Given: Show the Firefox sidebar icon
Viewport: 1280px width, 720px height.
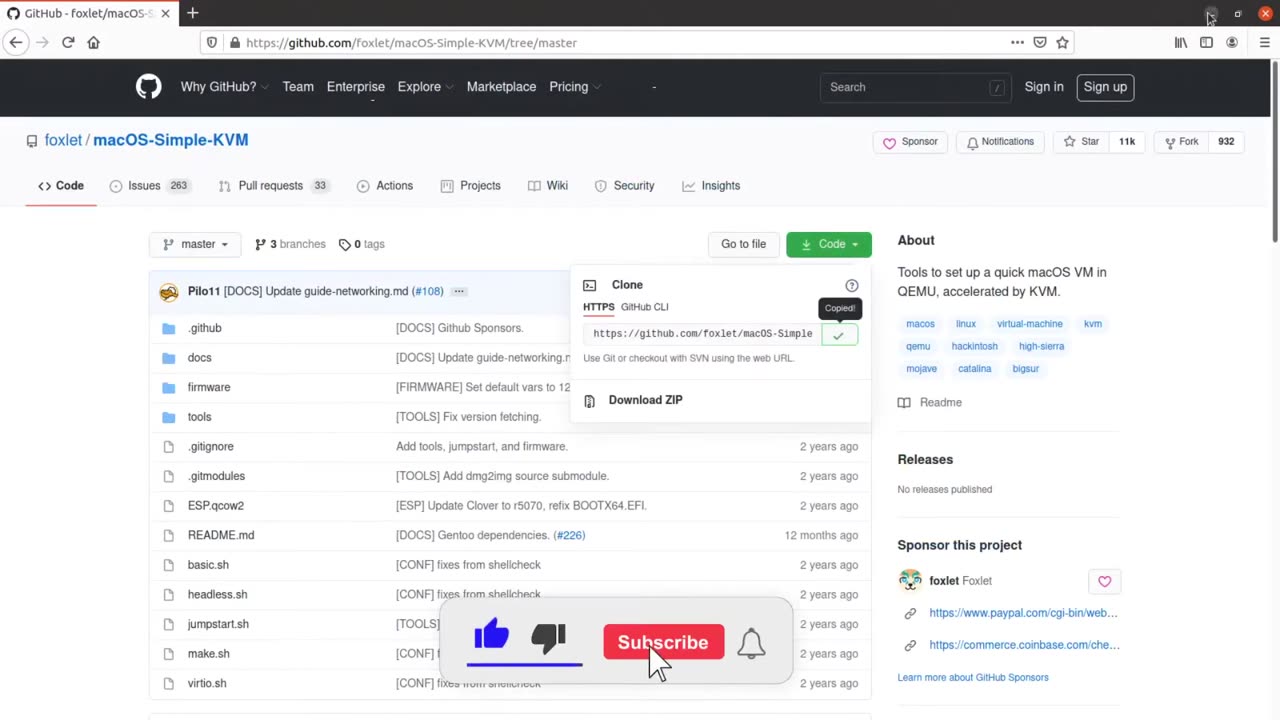Looking at the screenshot, I should (1206, 43).
